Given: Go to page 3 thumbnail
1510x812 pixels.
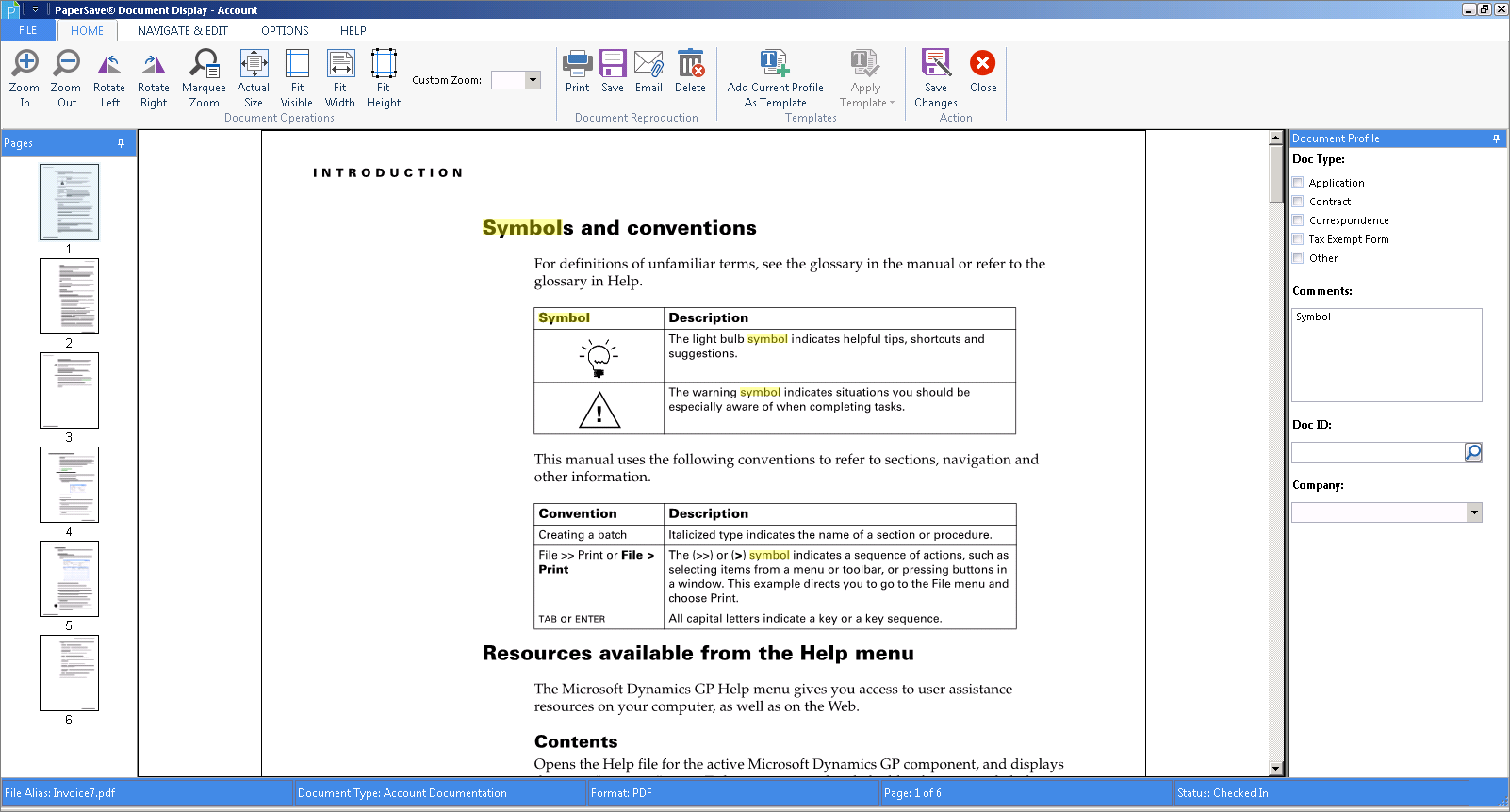Looking at the screenshot, I should click(x=69, y=390).
